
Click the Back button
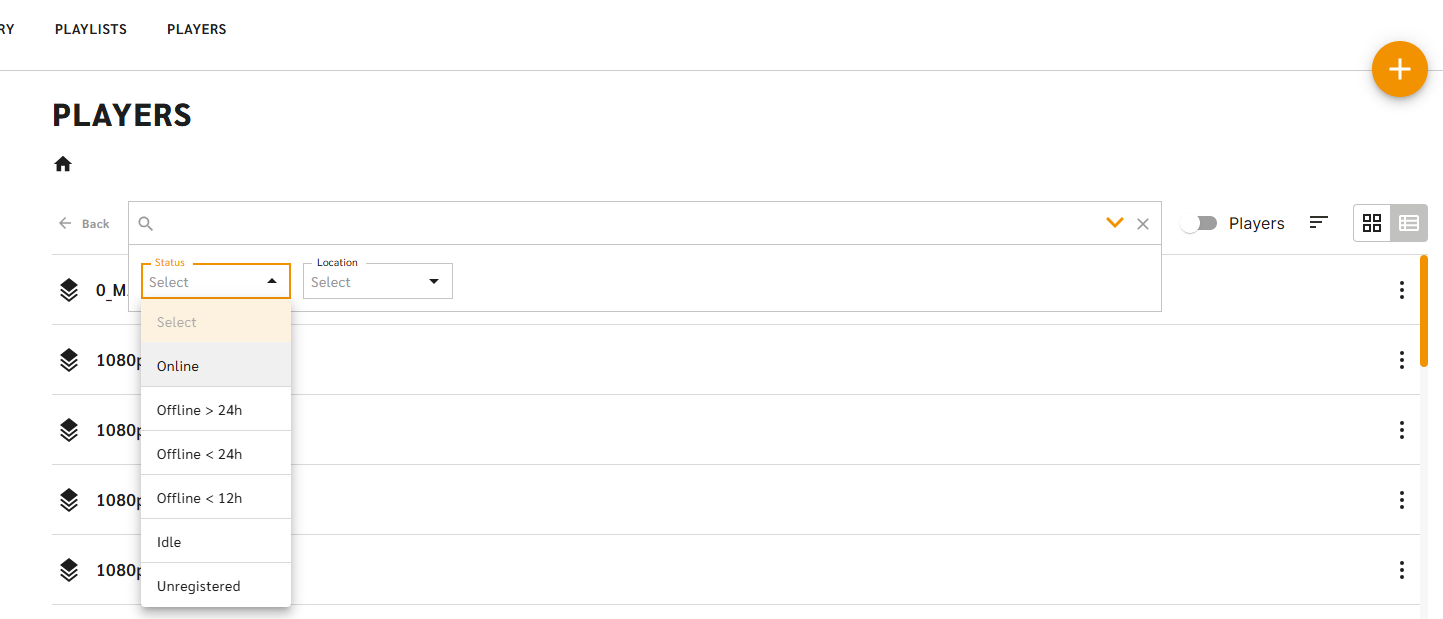click(x=84, y=223)
